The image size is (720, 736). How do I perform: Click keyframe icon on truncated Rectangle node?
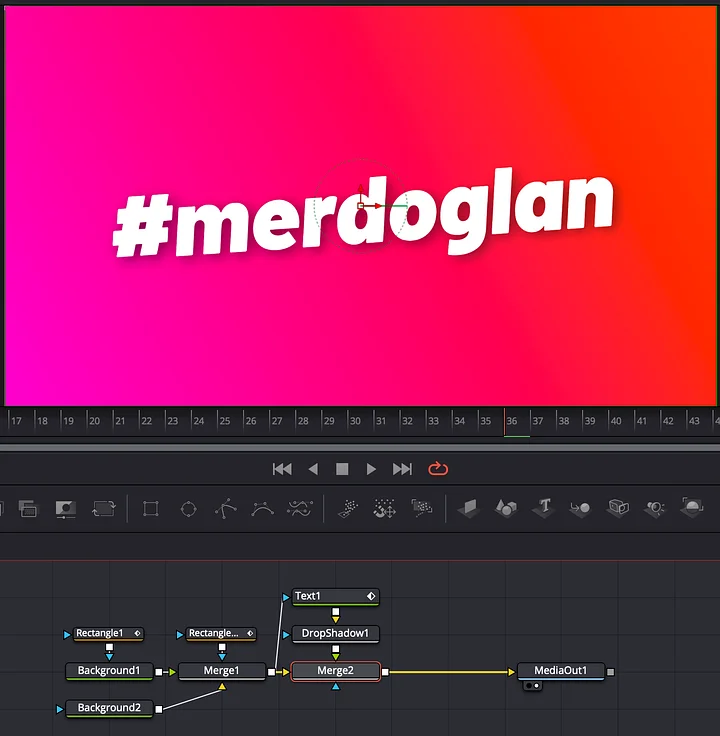[x=250, y=633]
